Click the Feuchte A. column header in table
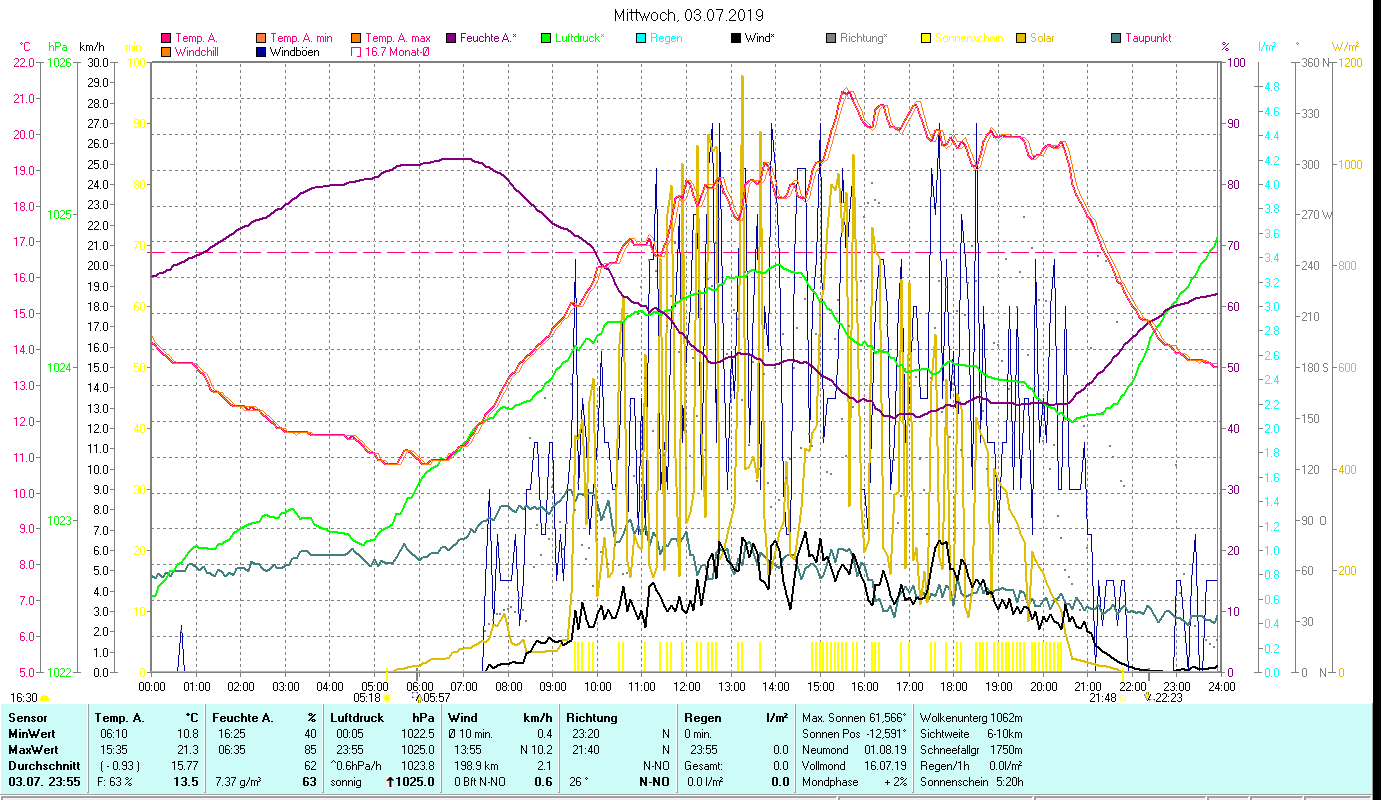Screen dimensions: 1381x800 click(243, 718)
